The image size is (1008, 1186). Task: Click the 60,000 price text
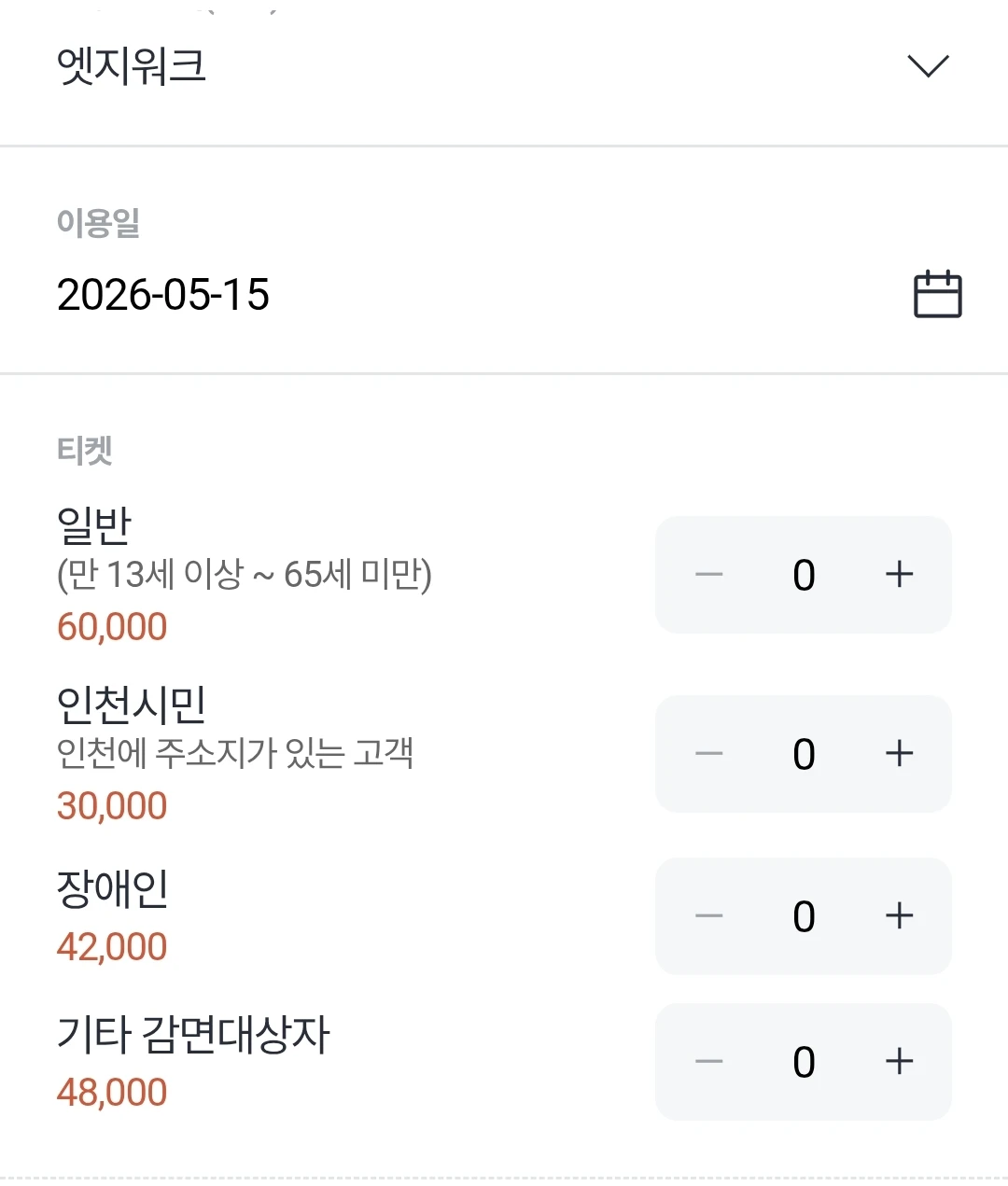tap(112, 627)
